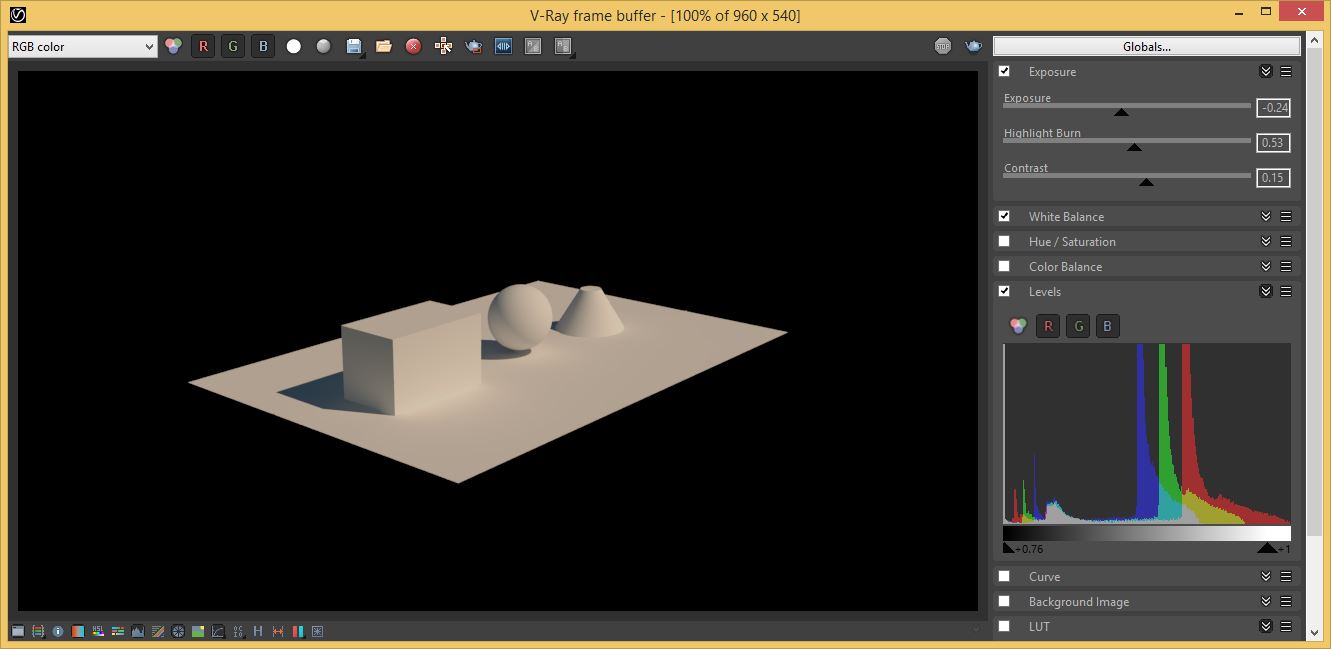Toggle the blue channel B in top toolbar
Viewport: 1331px width, 649px height.
(263, 46)
